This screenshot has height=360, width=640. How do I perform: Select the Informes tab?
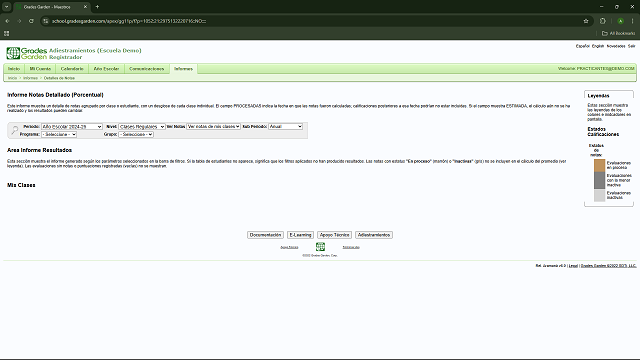(183, 69)
